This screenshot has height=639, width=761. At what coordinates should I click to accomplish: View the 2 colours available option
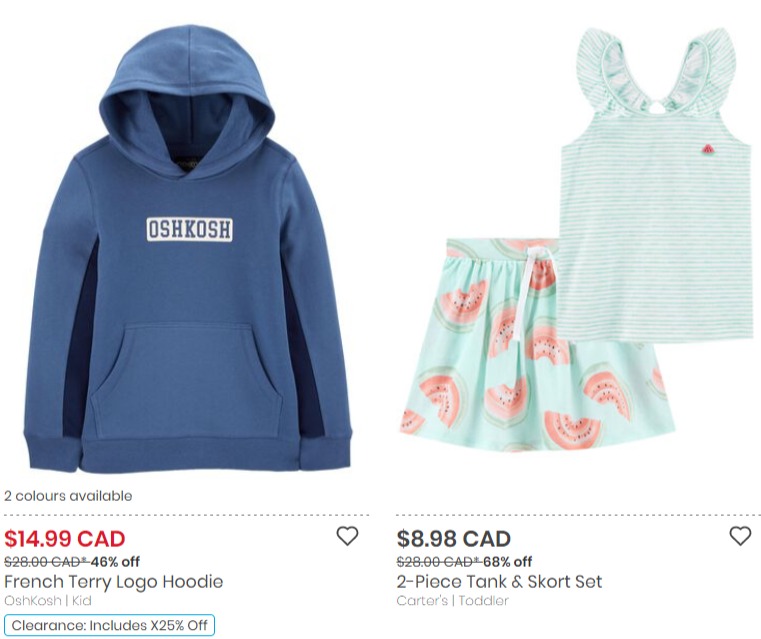[x=68, y=496]
